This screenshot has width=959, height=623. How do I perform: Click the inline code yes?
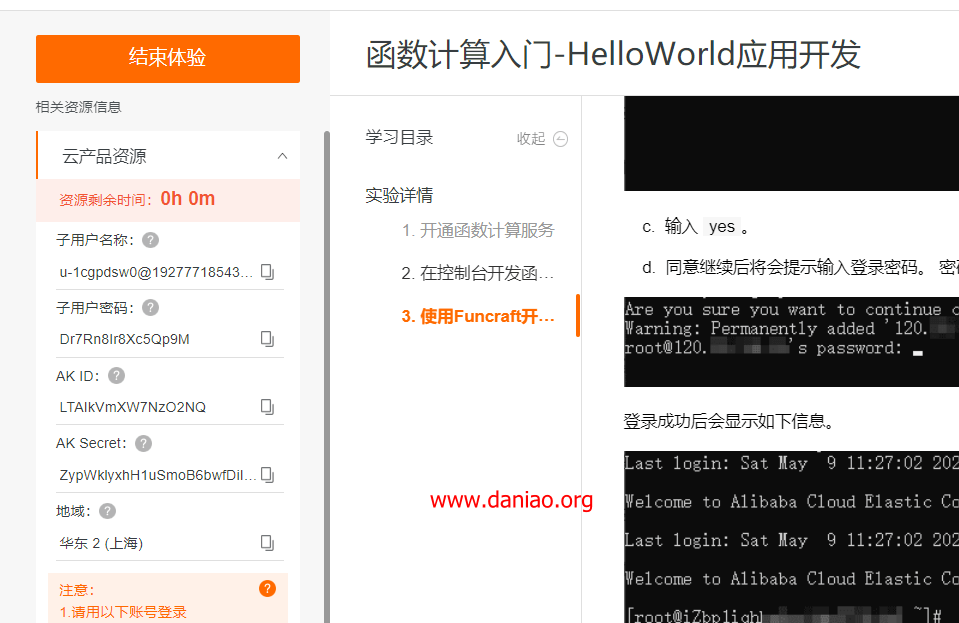(x=722, y=227)
